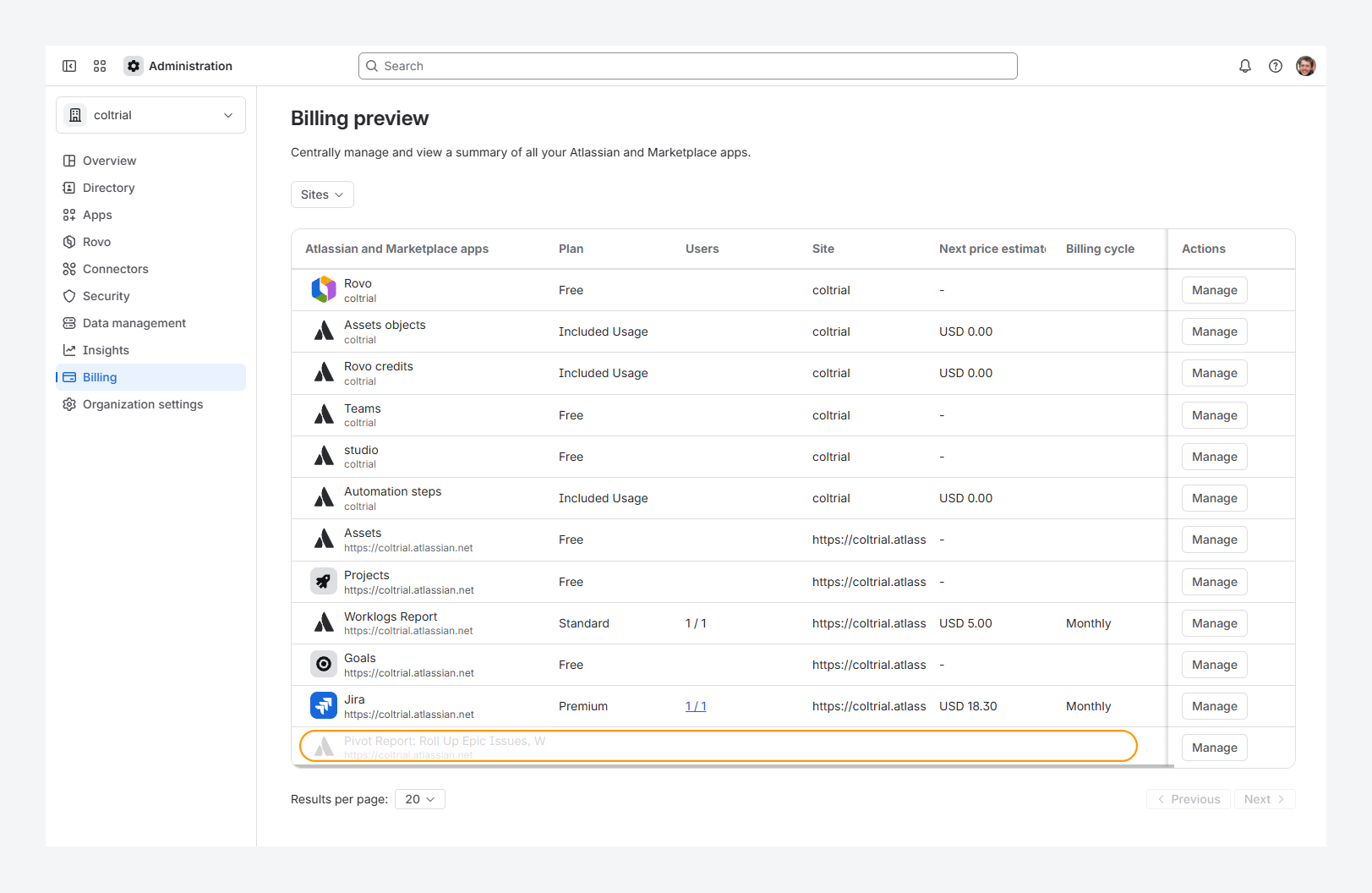Viewport: 1372px width, 893px height.
Task: Click the Rovo credits Atlassian icon
Action: [324, 373]
